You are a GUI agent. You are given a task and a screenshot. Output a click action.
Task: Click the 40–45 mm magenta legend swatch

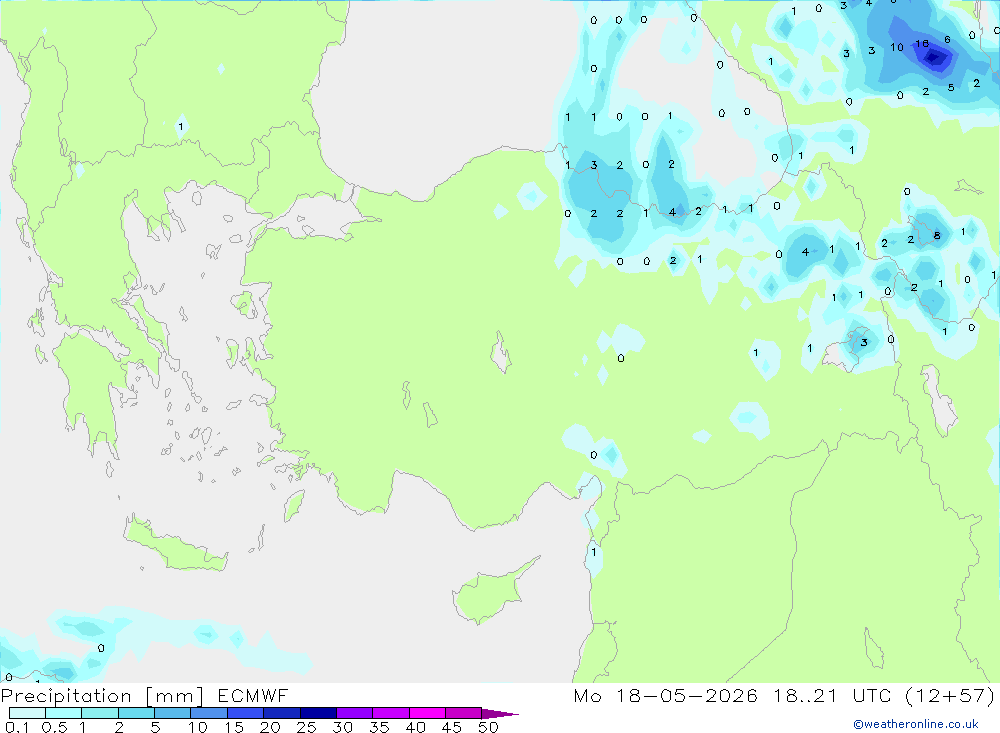tap(427, 713)
